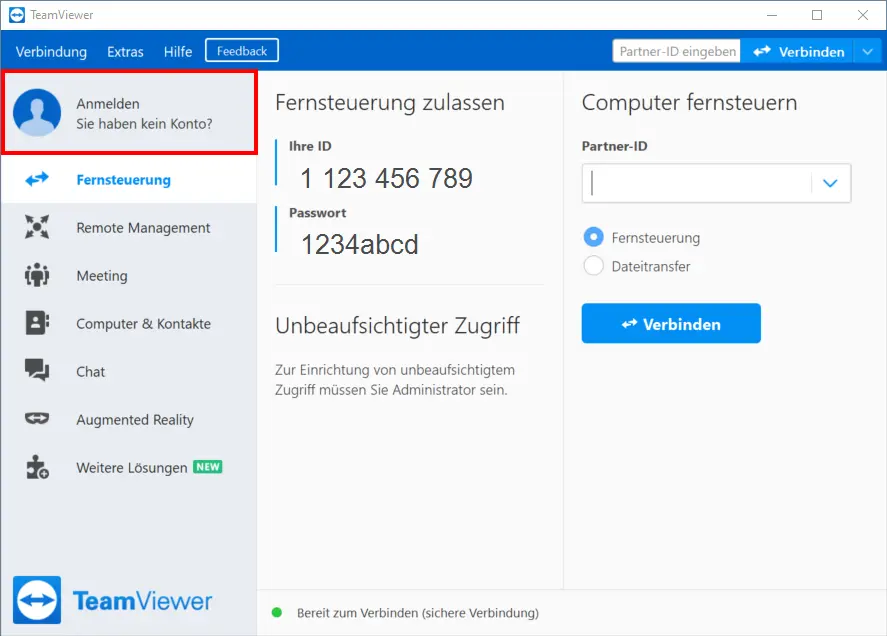Screen dimensions: 887x636
Task: Click the Computer & Kontakte address book icon
Action: point(37,323)
